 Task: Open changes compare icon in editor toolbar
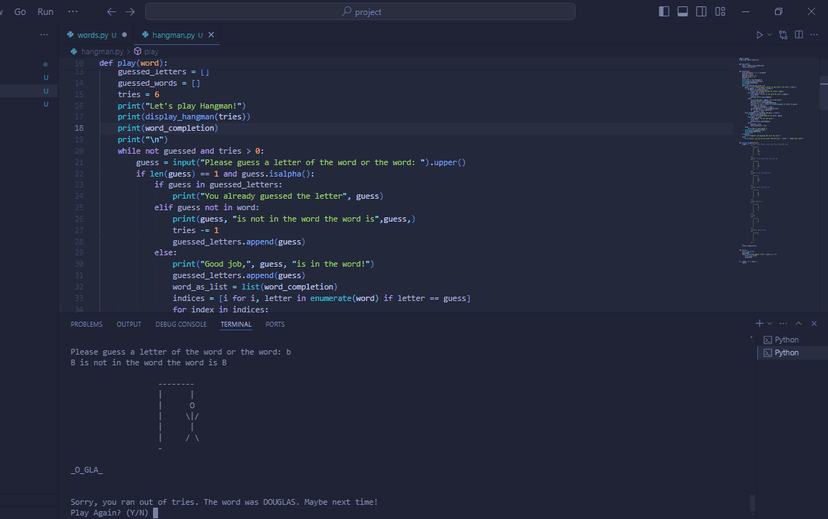pos(783,35)
